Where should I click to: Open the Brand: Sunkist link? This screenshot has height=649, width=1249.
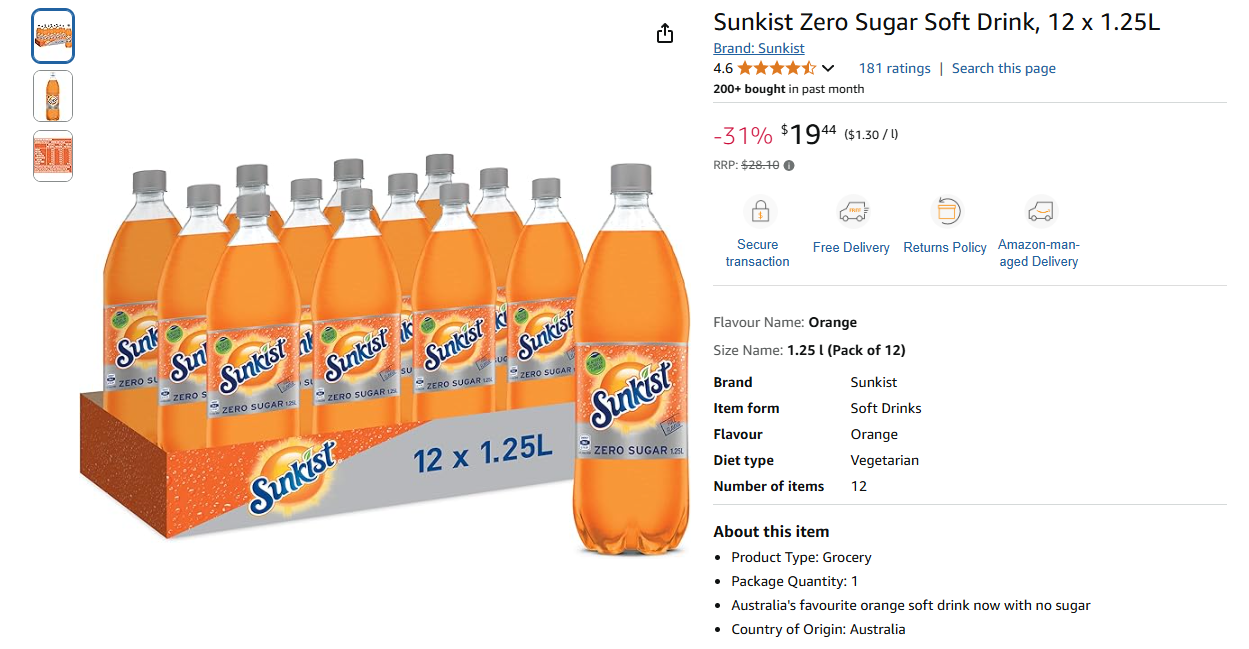(x=758, y=48)
